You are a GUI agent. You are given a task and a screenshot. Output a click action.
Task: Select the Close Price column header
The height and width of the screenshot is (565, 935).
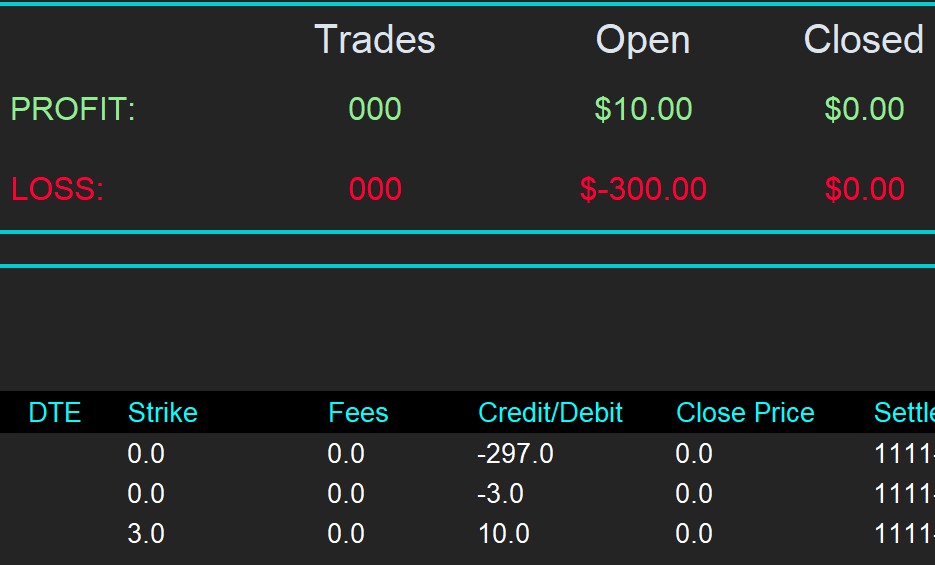(745, 413)
